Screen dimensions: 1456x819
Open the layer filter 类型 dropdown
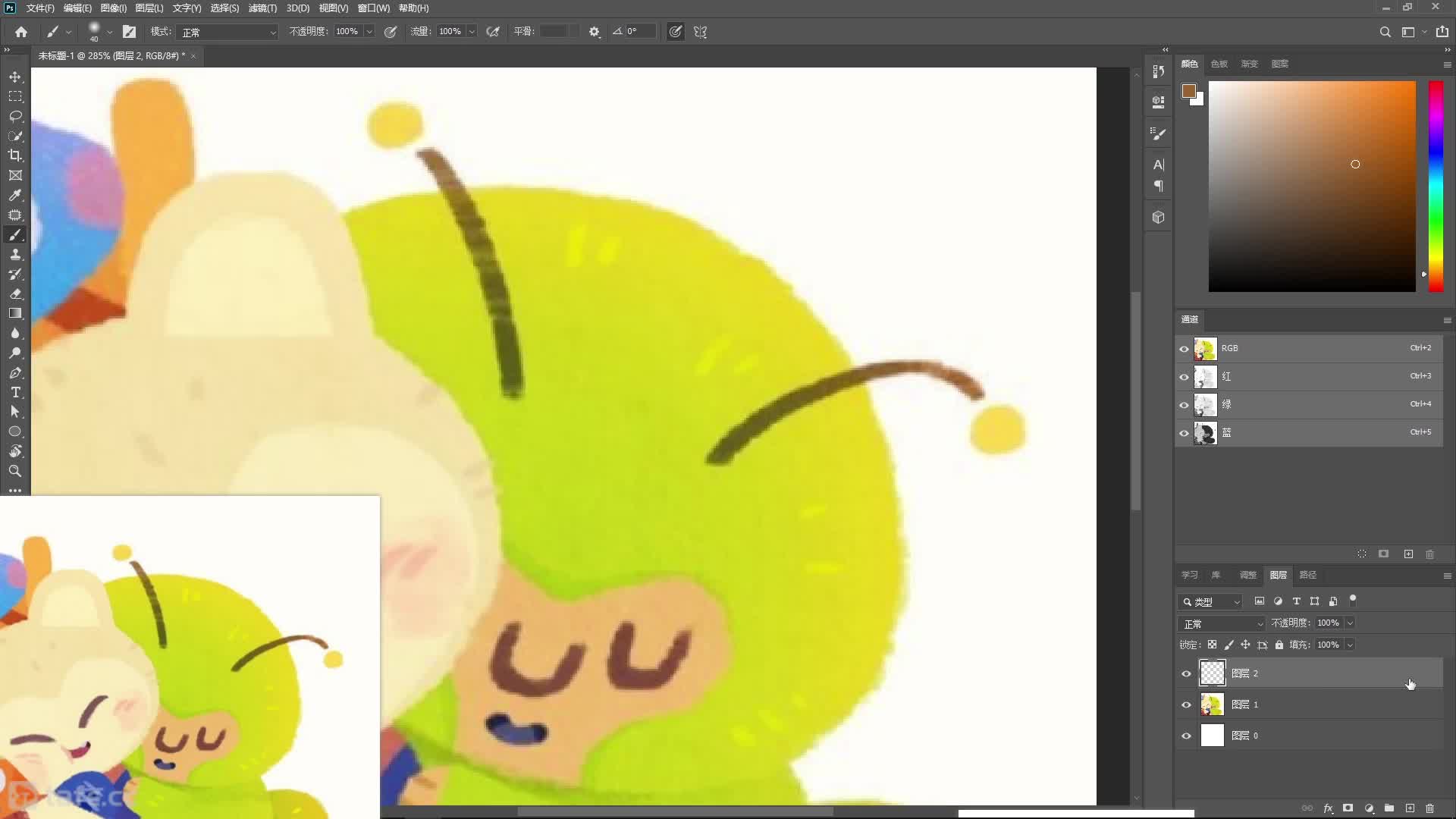coord(1210,601)
